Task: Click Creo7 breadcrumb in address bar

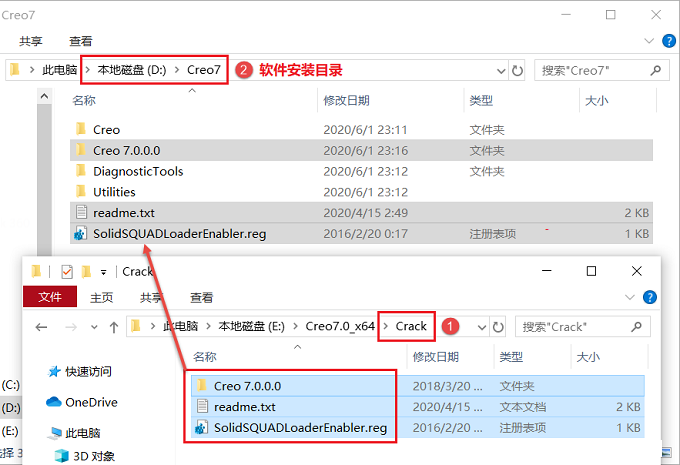Action: pos(204,70)
